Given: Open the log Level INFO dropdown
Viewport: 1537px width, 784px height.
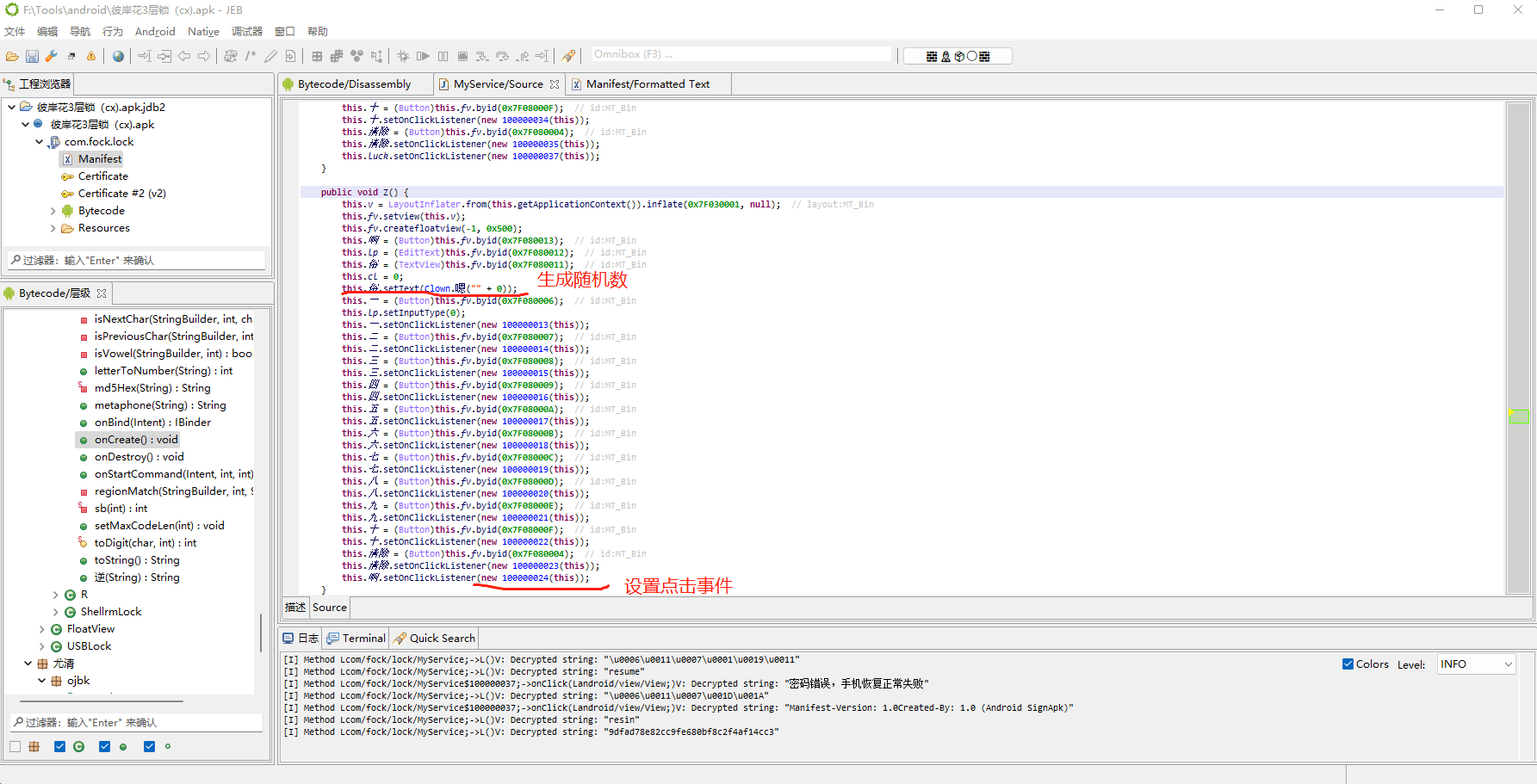Looking at the screenshot, I should [x=1476, y=664].
